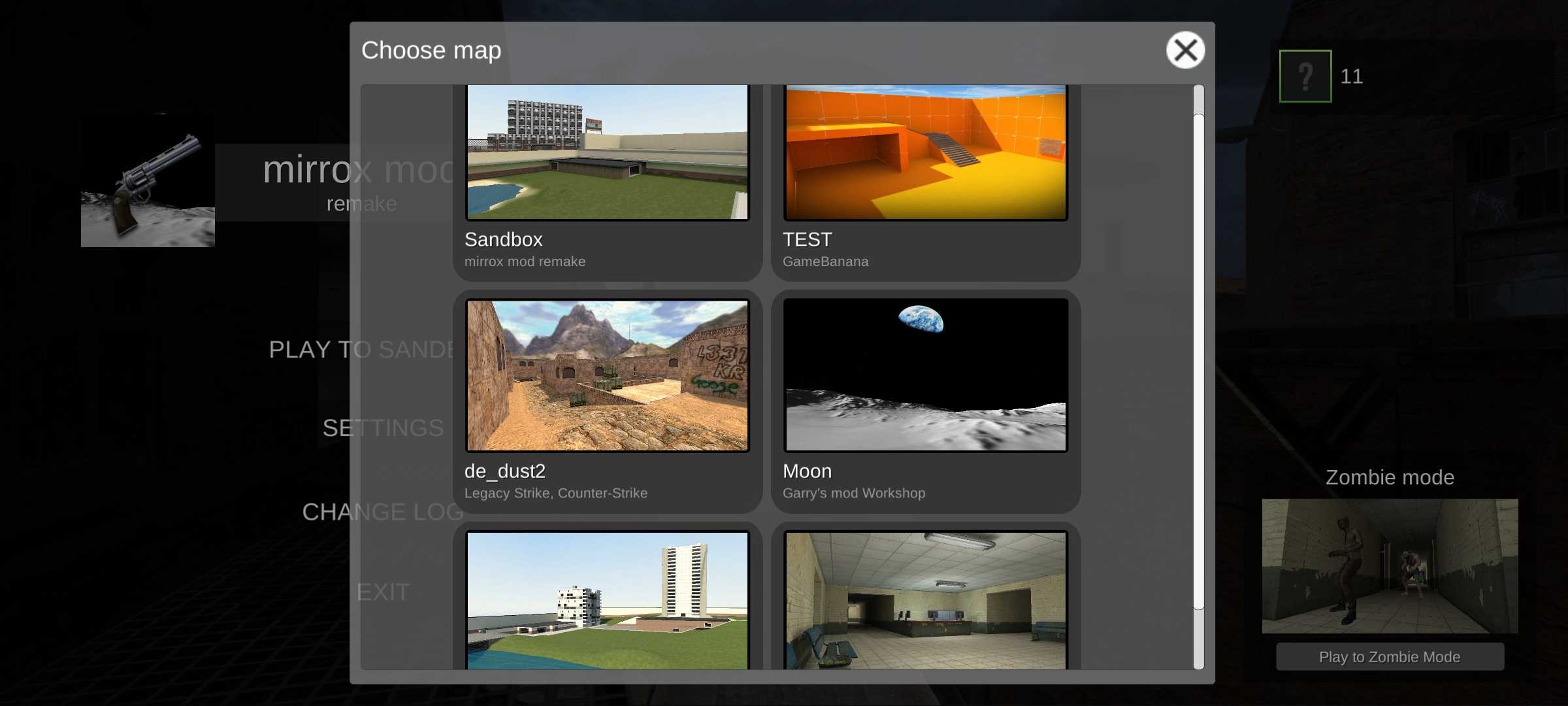Open SETTINGS from main menu

383,428
